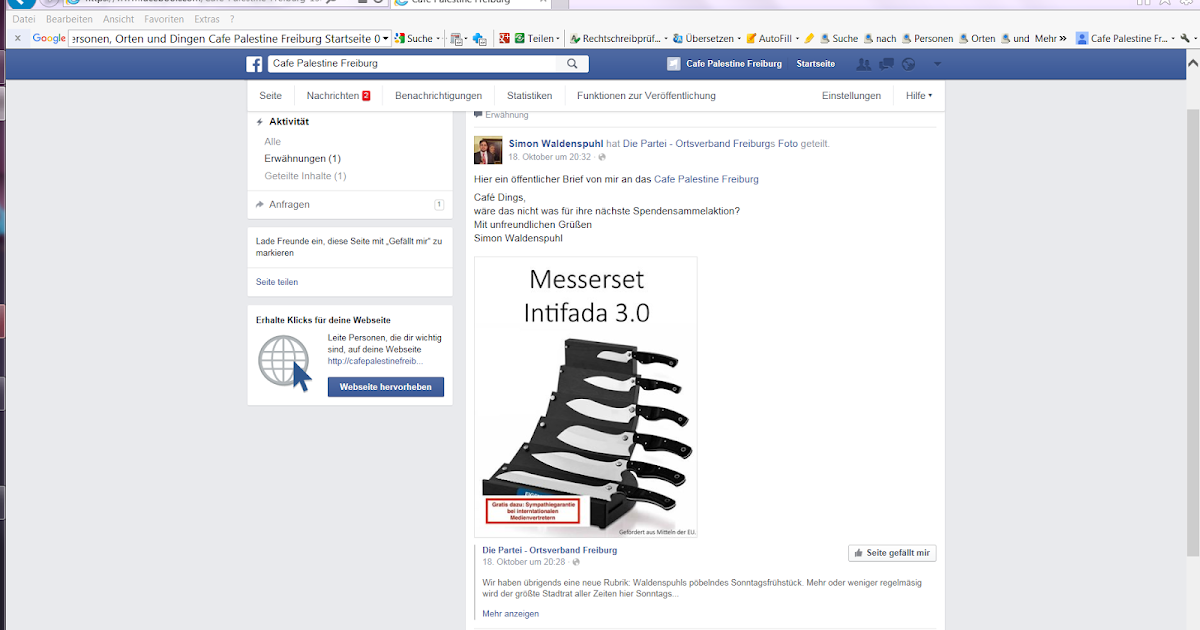Open Die Partei - Ortsverband Freiburg link below image
The image size is (1200, 630).
pos(549,550)
